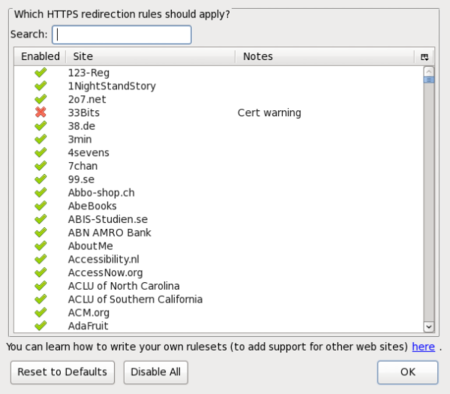
Task: Click the scrollbar down arrow
Action: click(x=429, y=327)
